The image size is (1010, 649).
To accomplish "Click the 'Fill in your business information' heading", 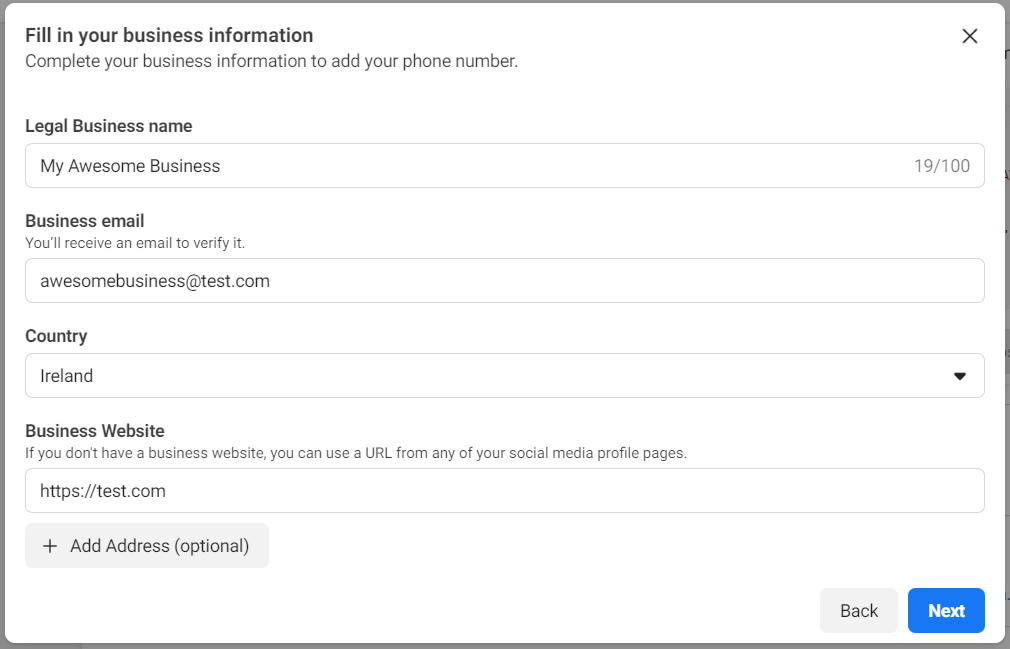I will coord(169,36).
